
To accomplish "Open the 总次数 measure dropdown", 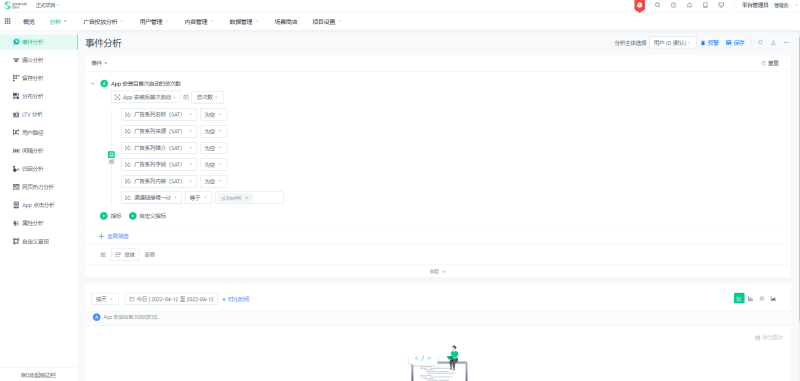I will pos(207,97).
